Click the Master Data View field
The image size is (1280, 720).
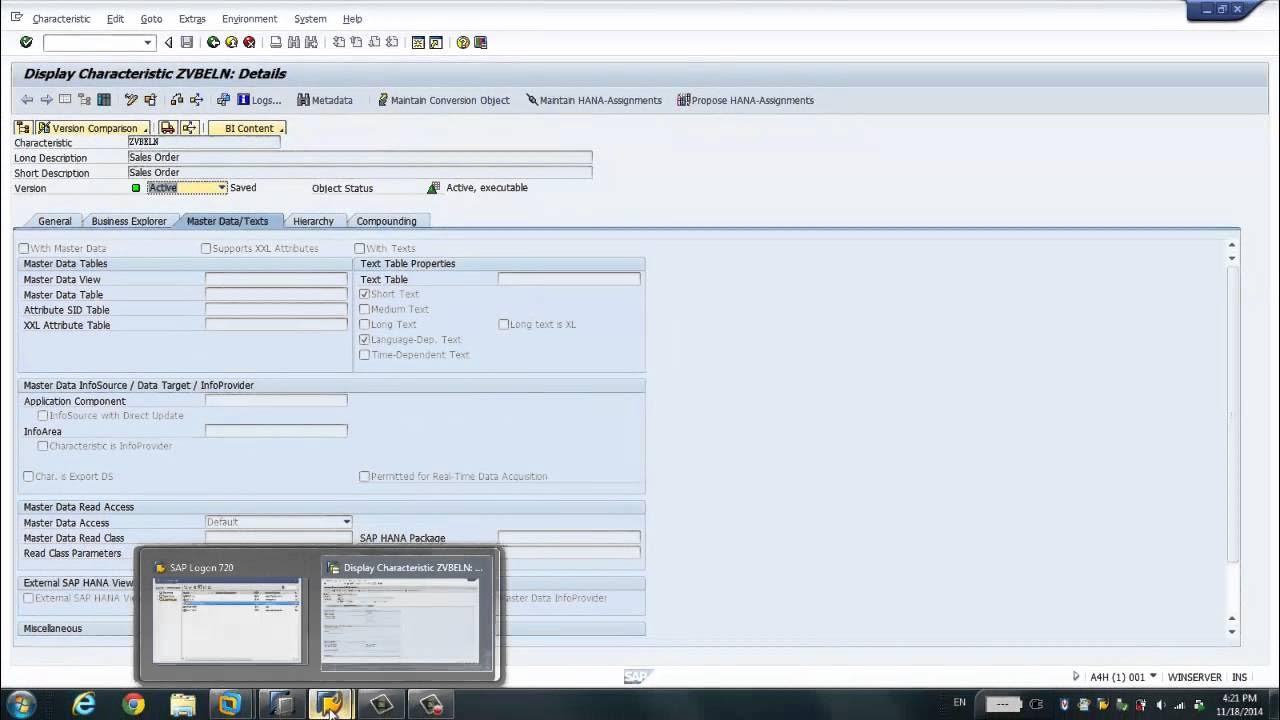click(276, 279)
